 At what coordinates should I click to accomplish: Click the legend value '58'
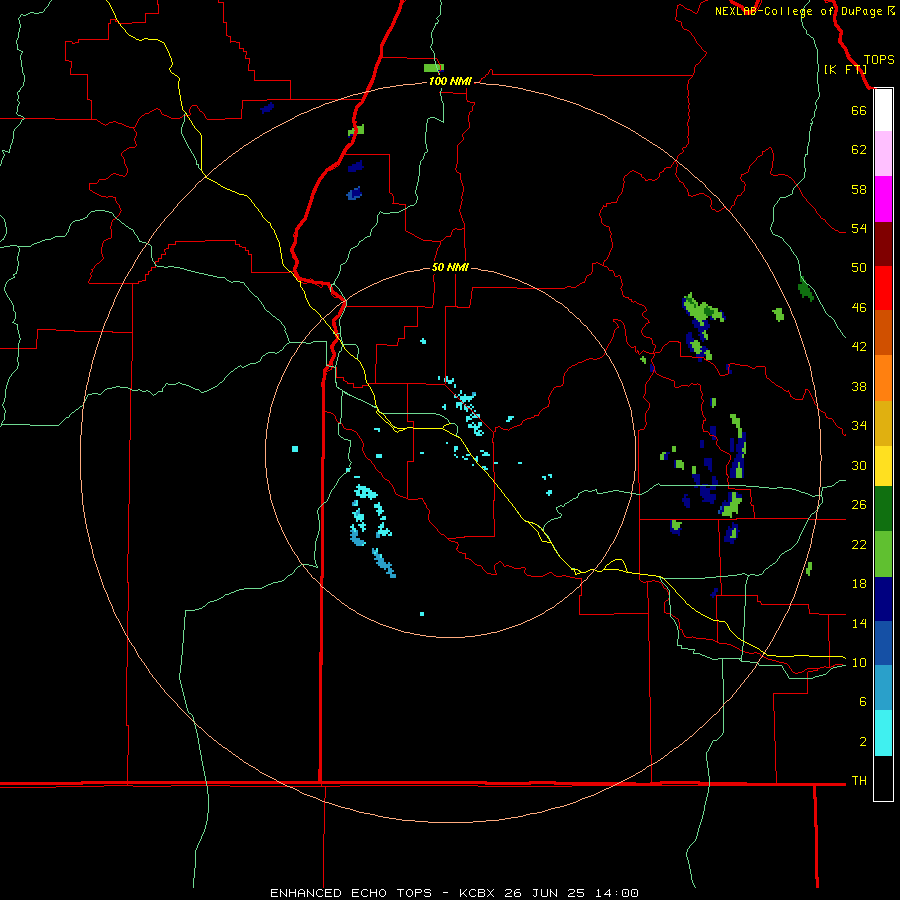pyautogui.click(x=859, y=189)
